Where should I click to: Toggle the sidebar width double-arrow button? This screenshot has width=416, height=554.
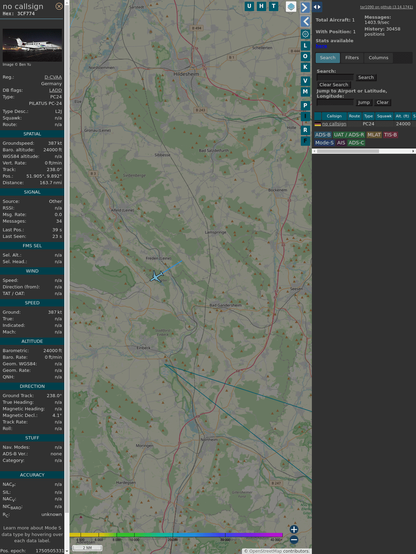[317, 7]
